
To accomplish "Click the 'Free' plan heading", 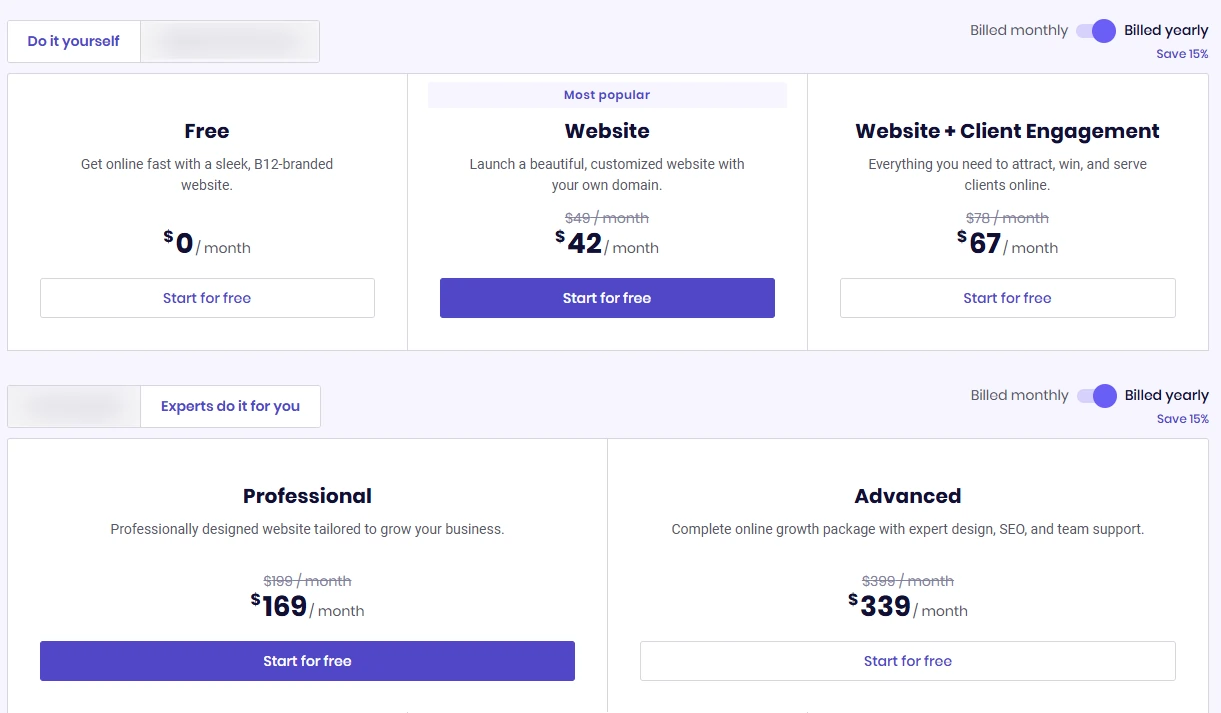I will 207,131.
